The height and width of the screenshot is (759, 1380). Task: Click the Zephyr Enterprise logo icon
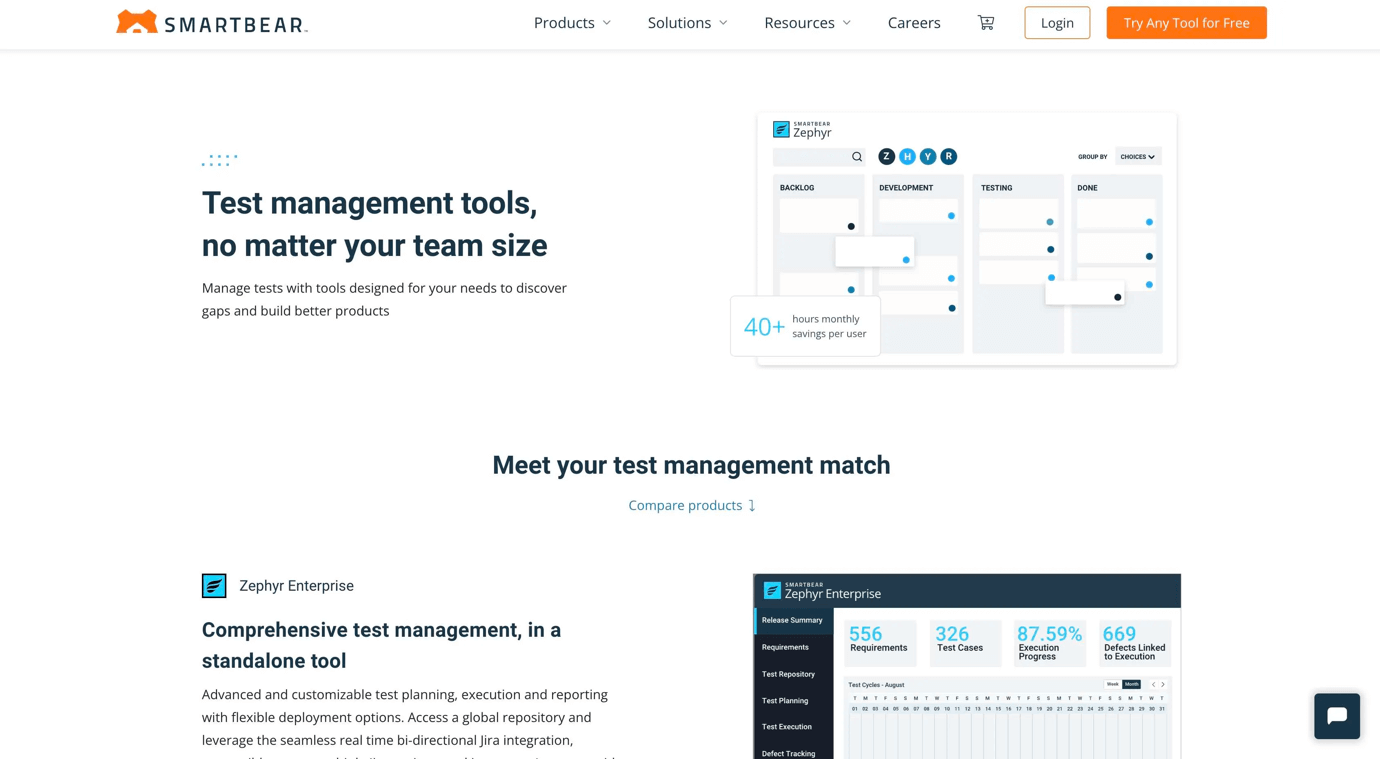coord(214,586)
